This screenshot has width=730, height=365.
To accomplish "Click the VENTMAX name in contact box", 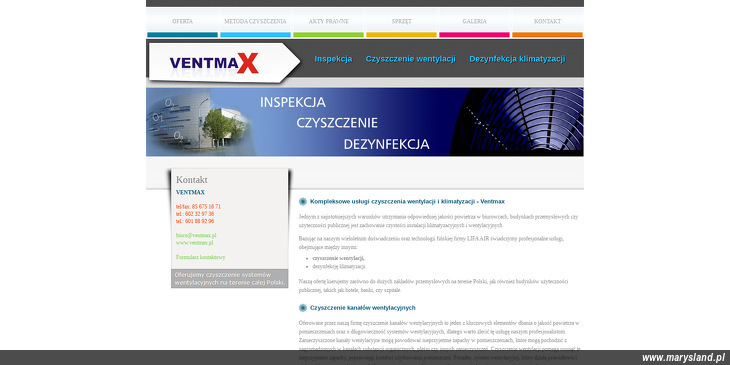I will [x=190, y=192].
